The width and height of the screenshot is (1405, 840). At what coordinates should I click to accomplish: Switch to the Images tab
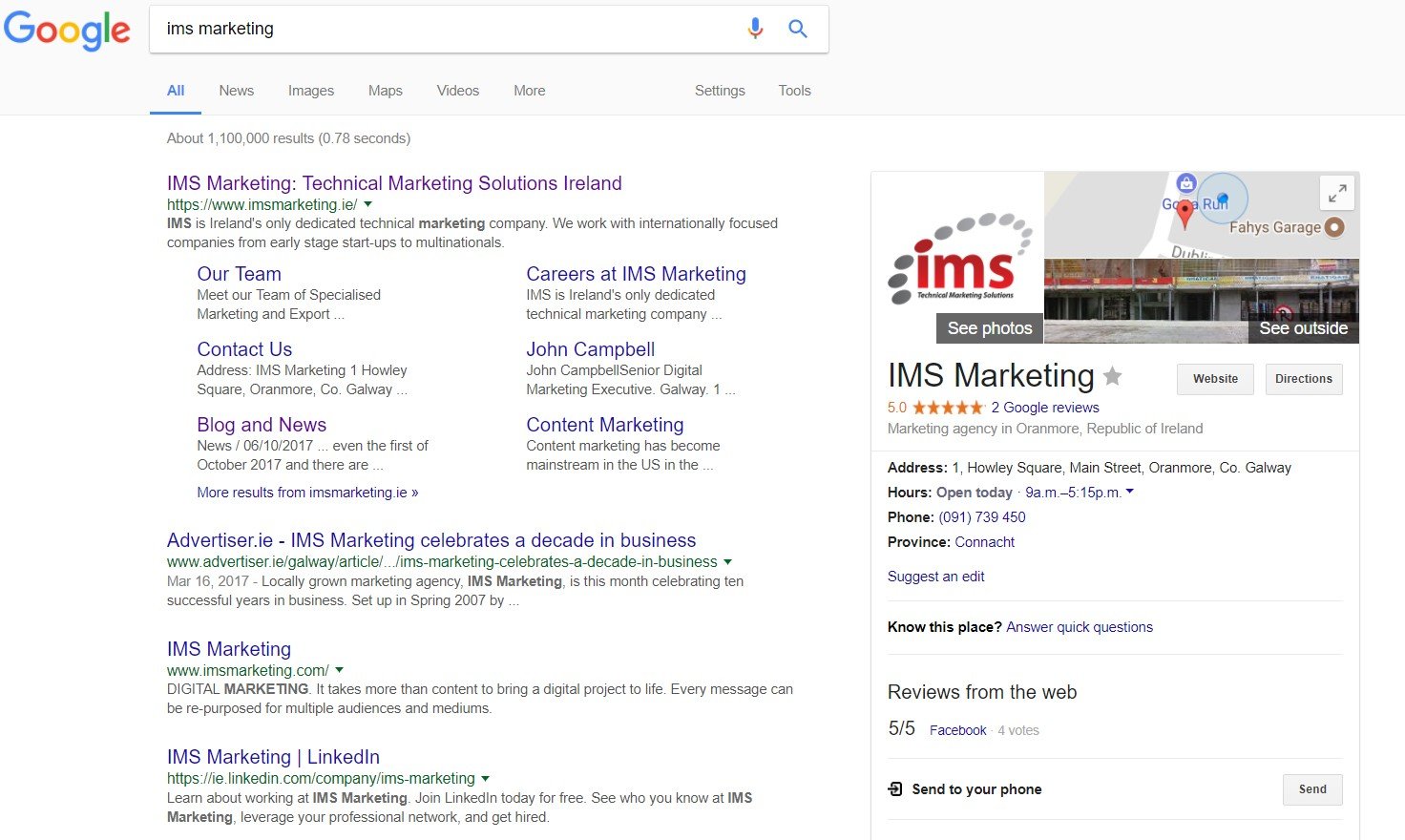[311, 91]
